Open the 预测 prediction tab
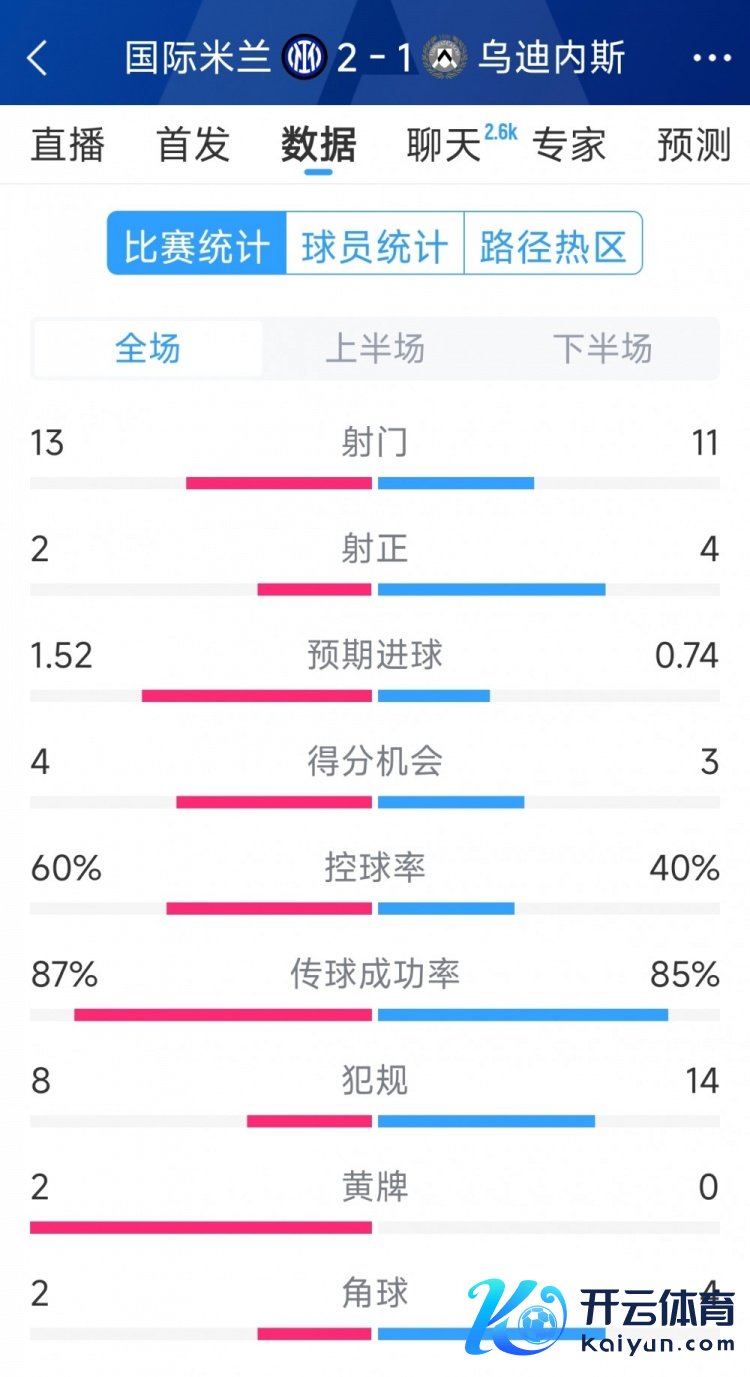The image size is (750, 1377). (694, 145)
